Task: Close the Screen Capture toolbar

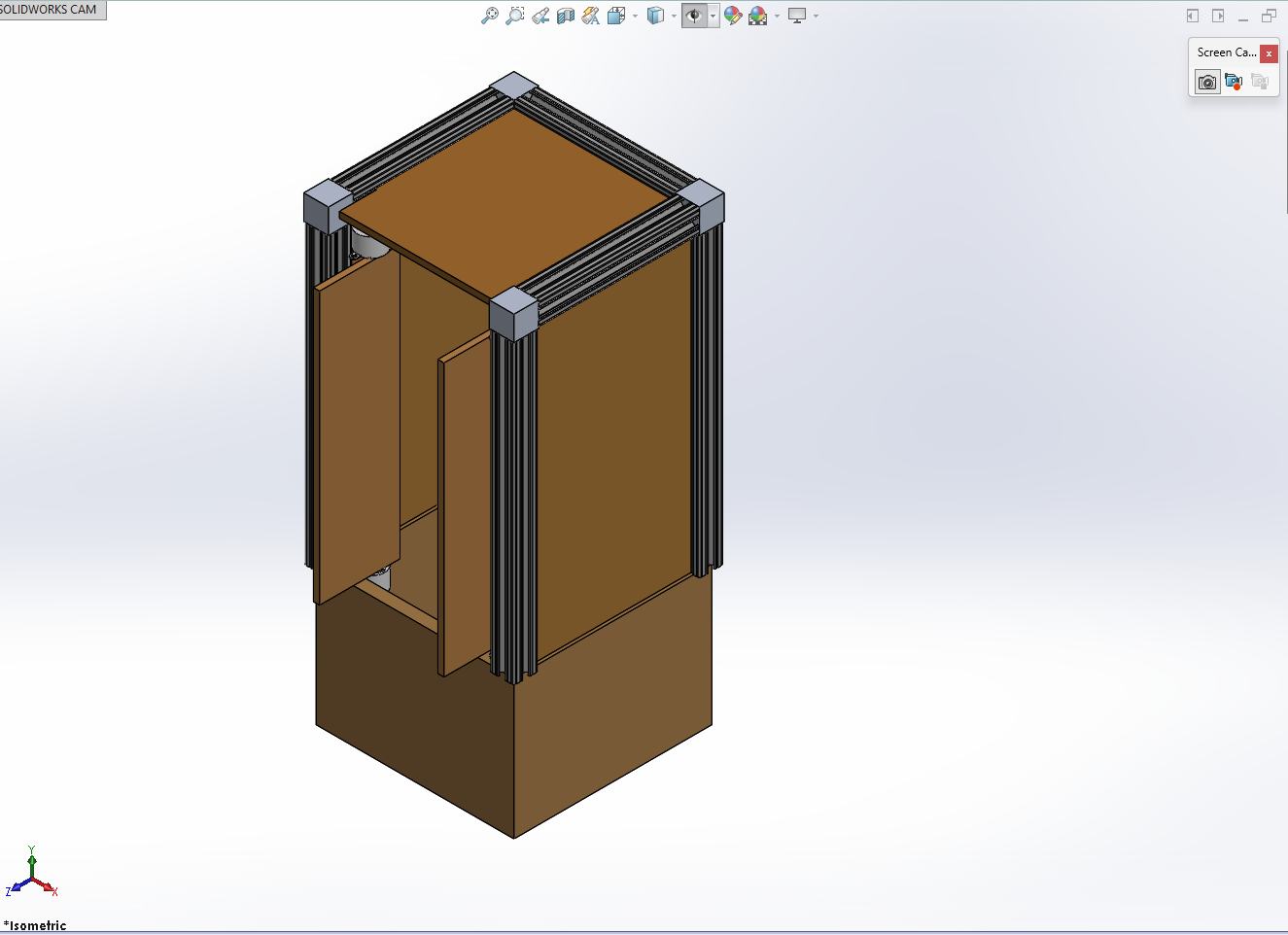Action: tap(1269, 53)
